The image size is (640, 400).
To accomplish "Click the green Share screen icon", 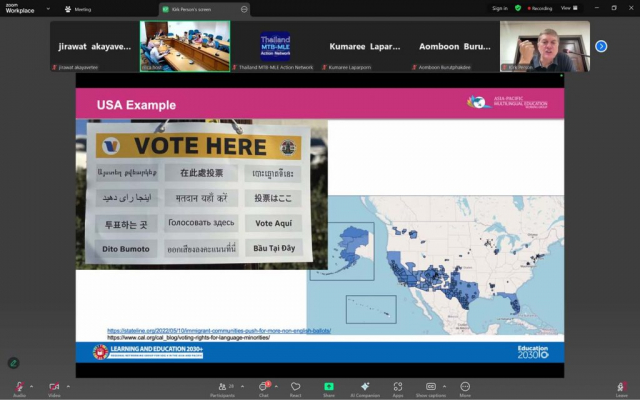I will pyautogui.click(x=328, y=386).
